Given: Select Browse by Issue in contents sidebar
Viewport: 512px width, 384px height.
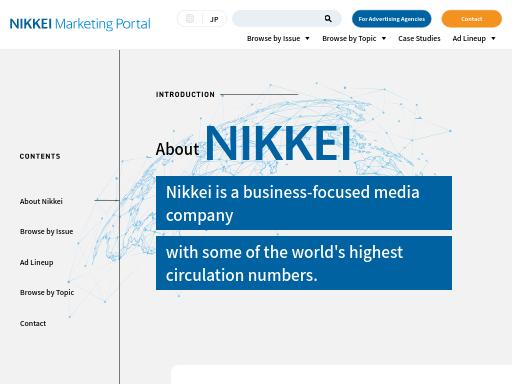Looking at the screenshot, I should 46,231.
